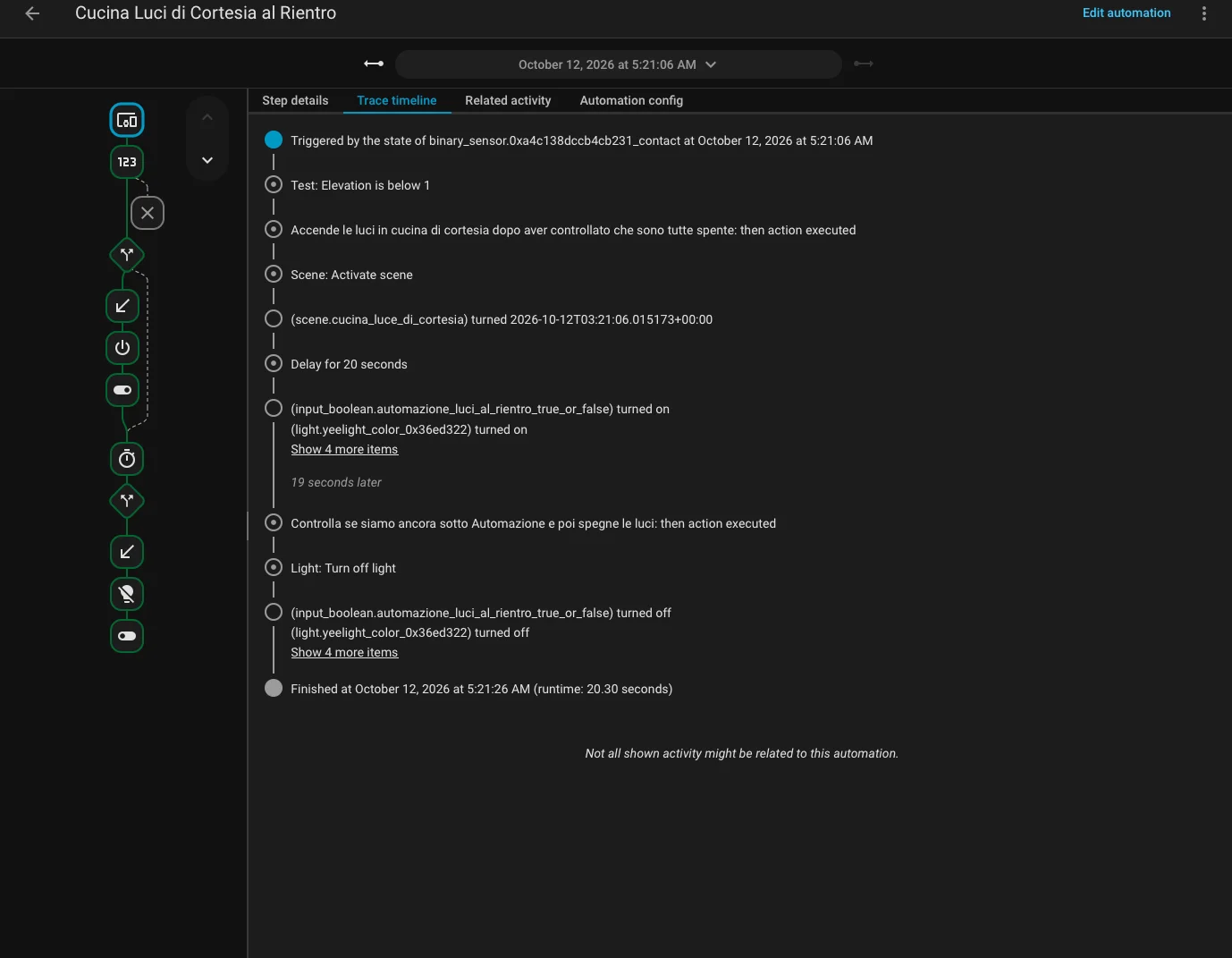Select the stopwatch delay node
Screen dimensions: 1232x958
click(x=127, y=459)
